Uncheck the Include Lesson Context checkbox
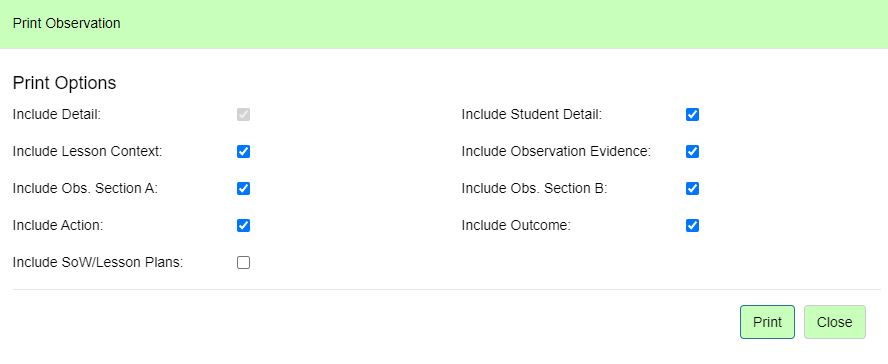Viewport: 888px width, 364px height. pyautogui.click(x=244, y=152)
